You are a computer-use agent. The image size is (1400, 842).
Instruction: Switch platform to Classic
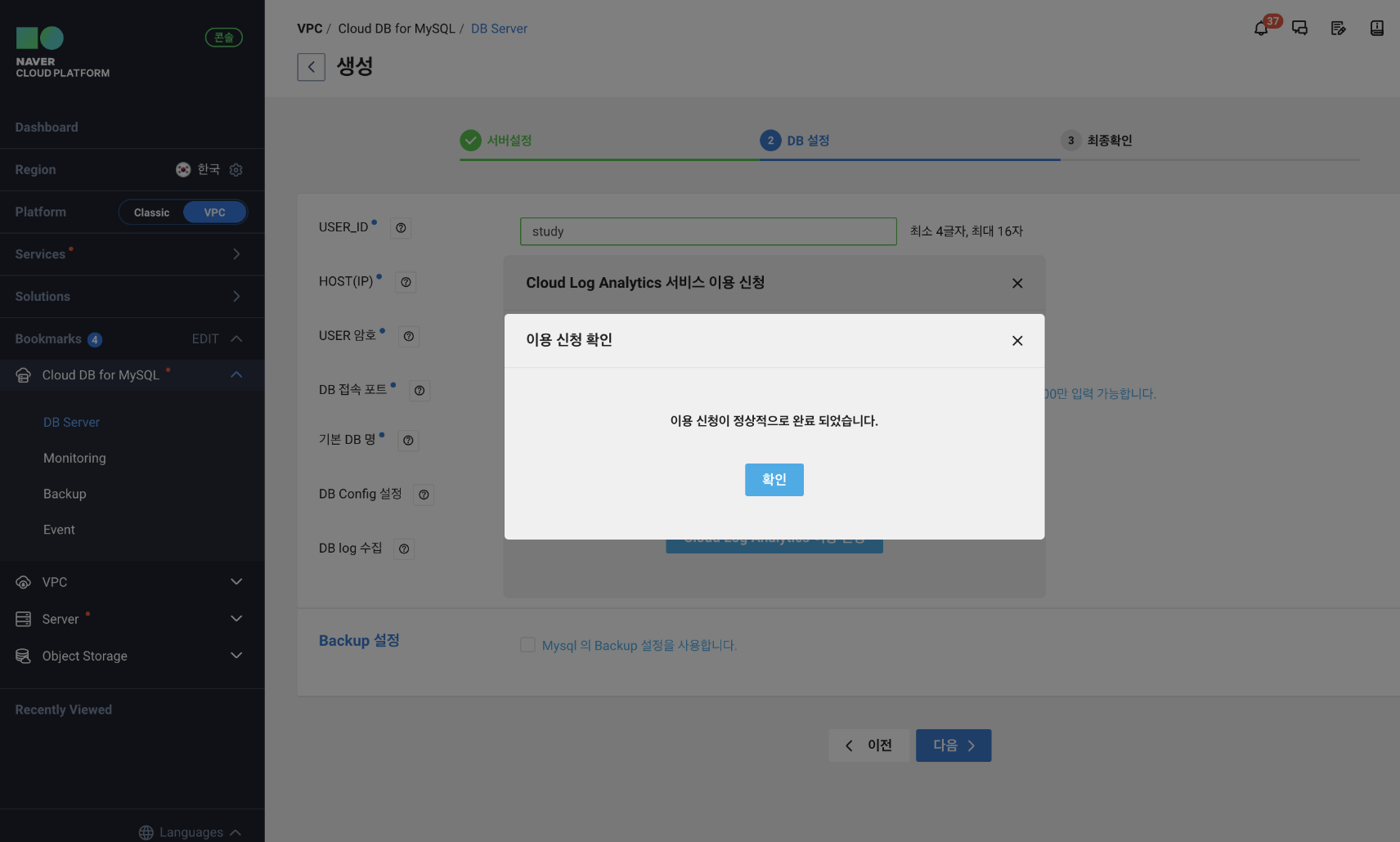tap(152, 213)
